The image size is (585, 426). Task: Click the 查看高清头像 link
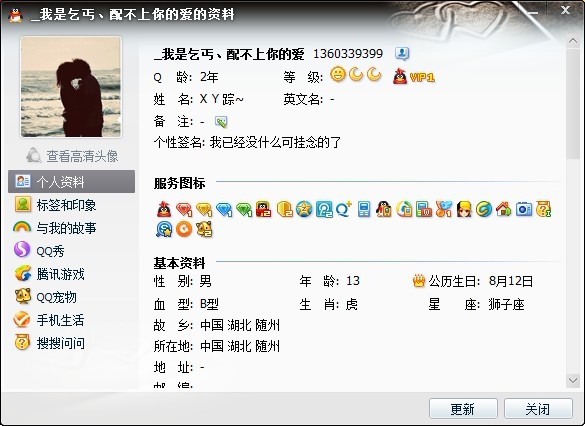click(73, 156)
